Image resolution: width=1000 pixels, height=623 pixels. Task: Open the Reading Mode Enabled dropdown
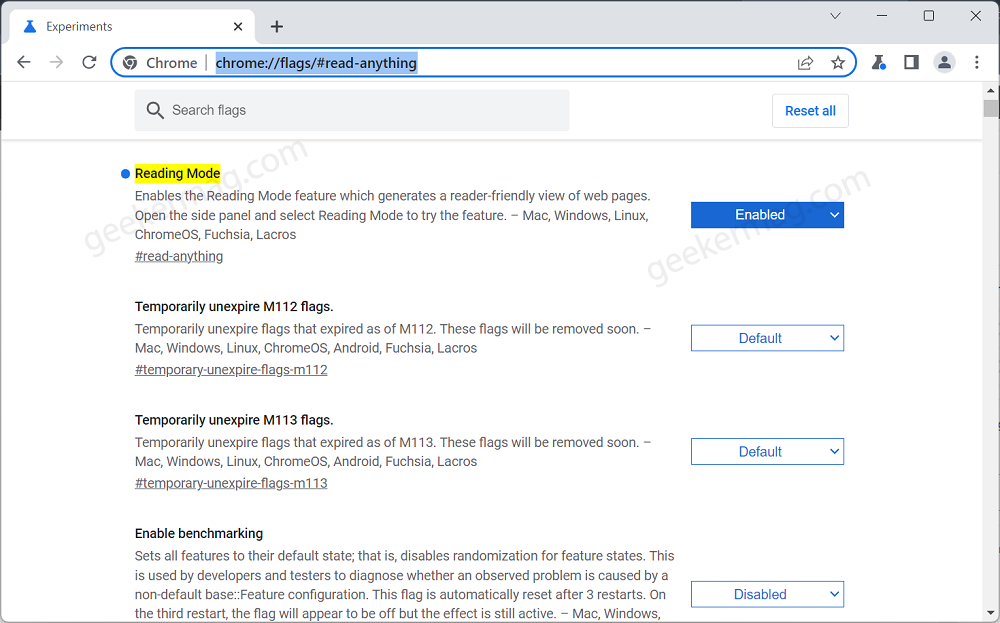click(x=767, y=215)
